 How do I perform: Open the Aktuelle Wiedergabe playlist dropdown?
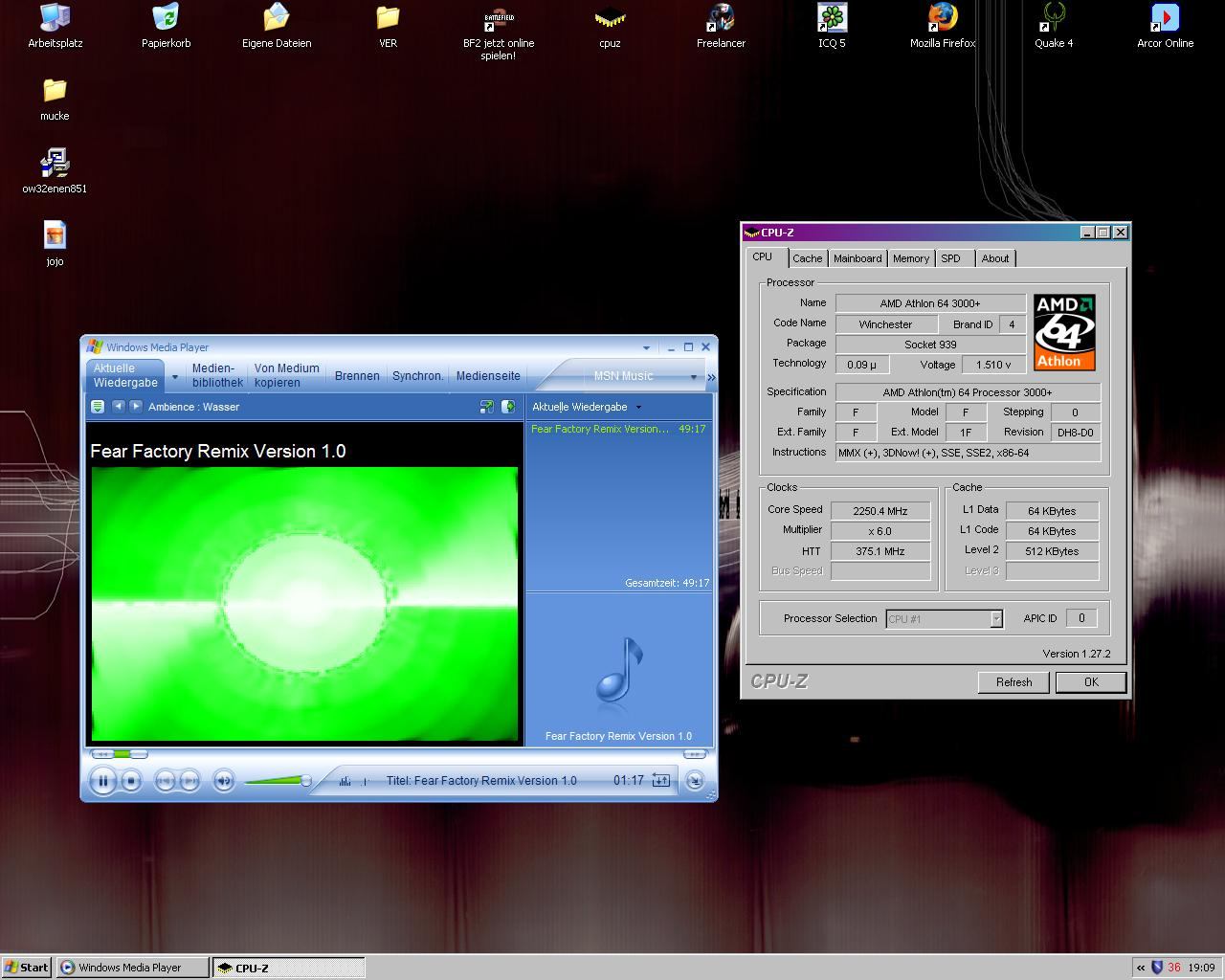click(638, 407)
